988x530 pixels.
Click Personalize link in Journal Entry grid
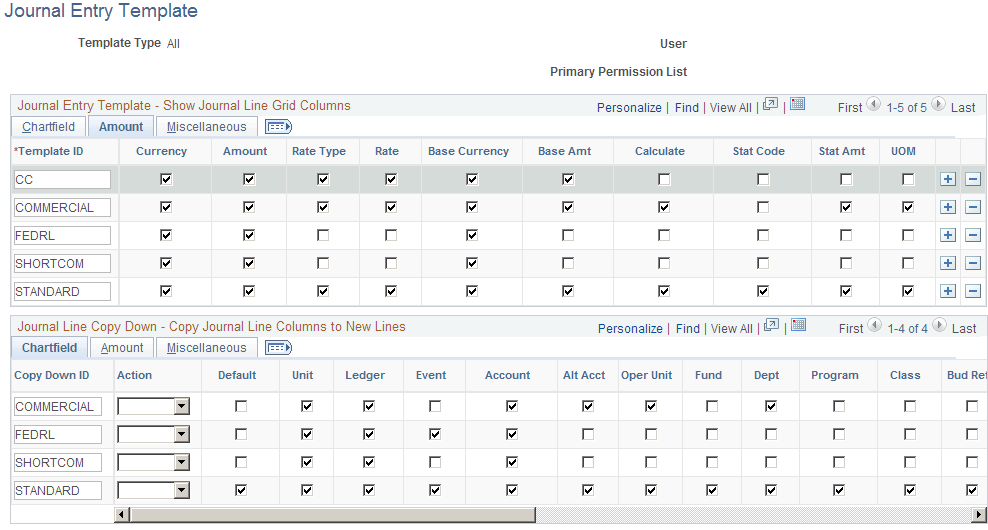629,108
